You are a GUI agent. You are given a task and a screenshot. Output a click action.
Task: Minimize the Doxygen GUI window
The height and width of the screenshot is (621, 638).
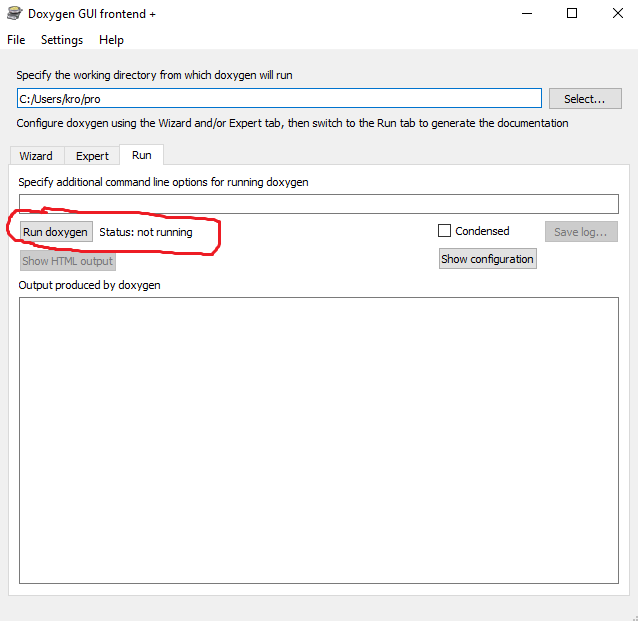point(527,13)
